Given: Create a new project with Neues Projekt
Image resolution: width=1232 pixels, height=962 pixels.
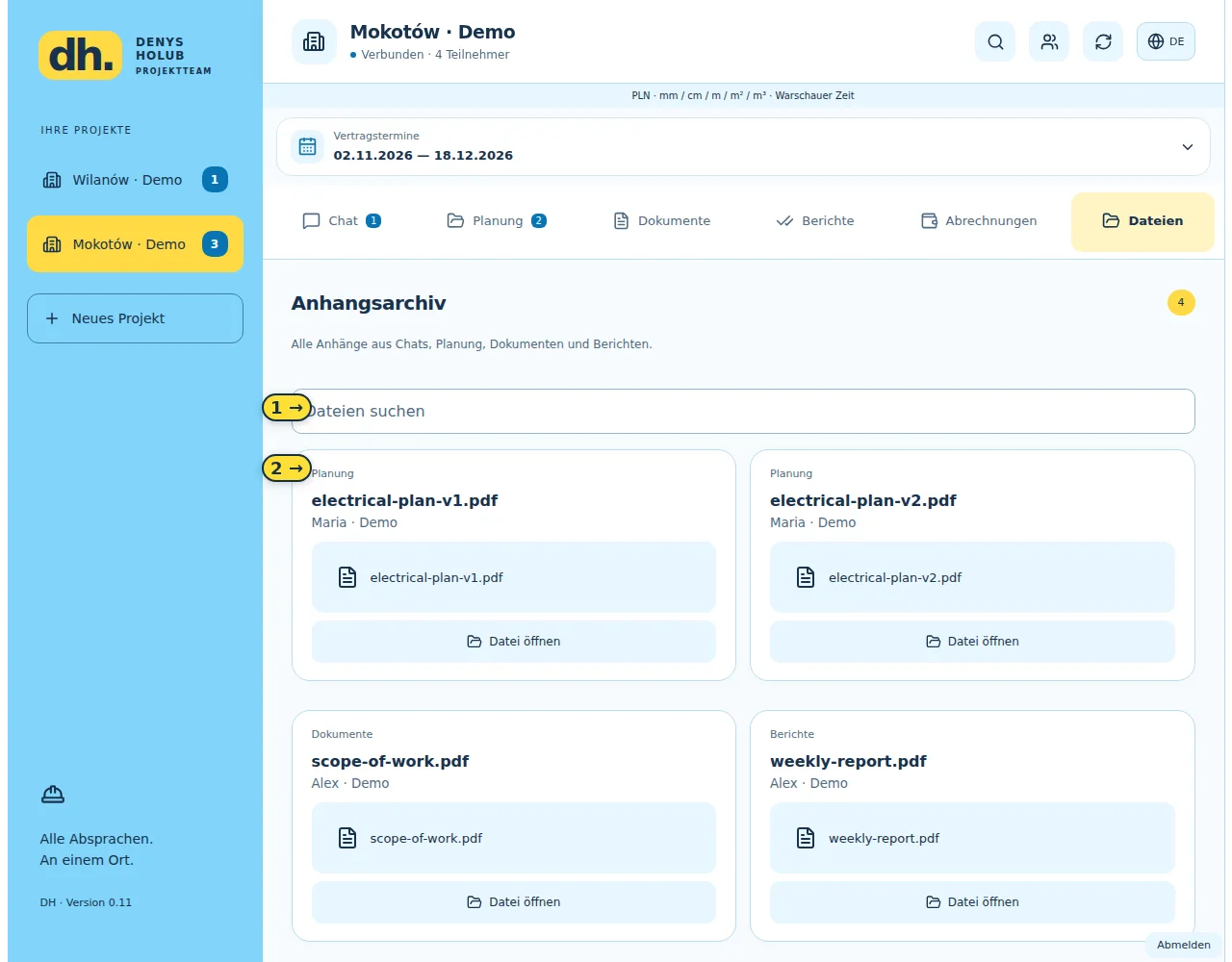Looking at the screenshot, I should click(x=135, y=318).
